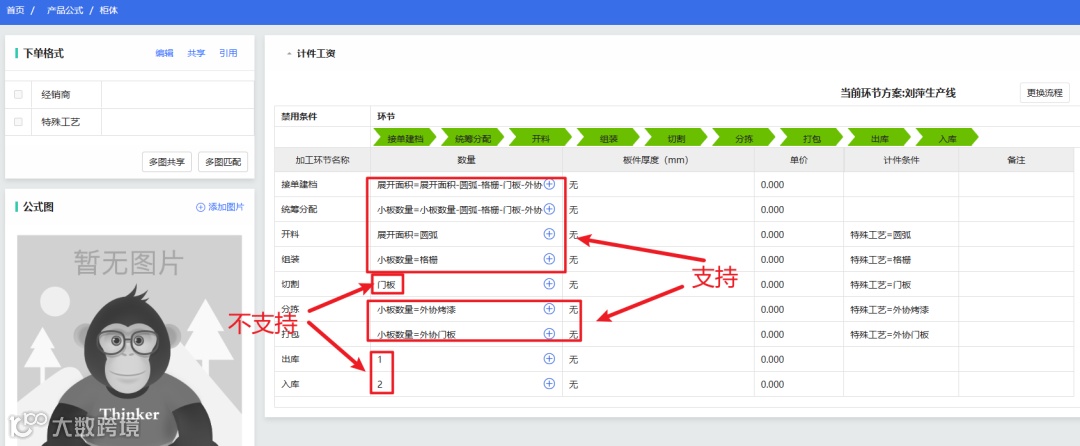Click plus icon in 组装 quantity cell
1080x446 pixels.
point(549,259)
